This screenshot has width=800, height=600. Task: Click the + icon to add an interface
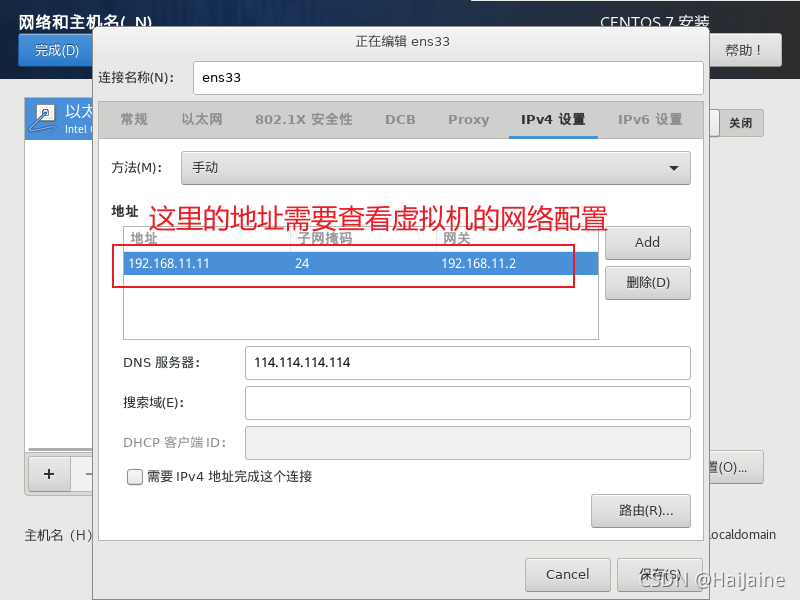48,474
